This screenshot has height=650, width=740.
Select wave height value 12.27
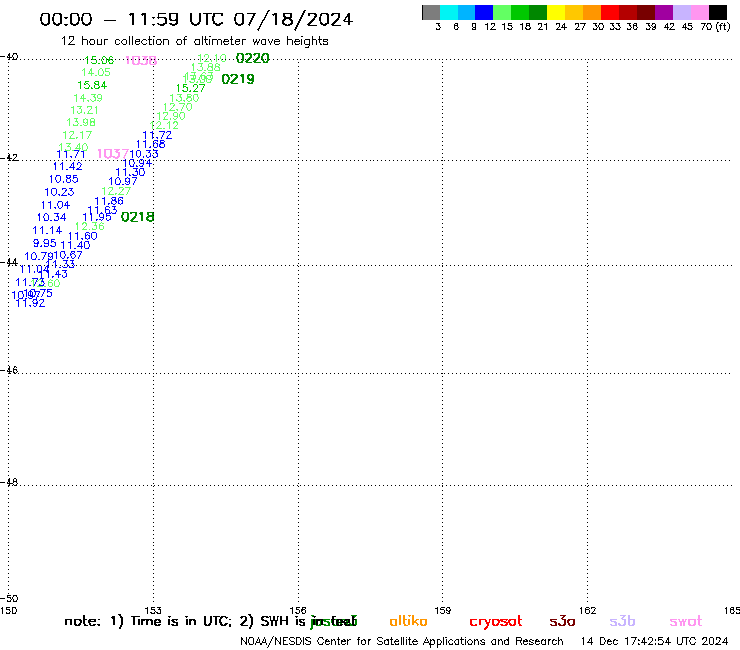(x=116, y=191)
